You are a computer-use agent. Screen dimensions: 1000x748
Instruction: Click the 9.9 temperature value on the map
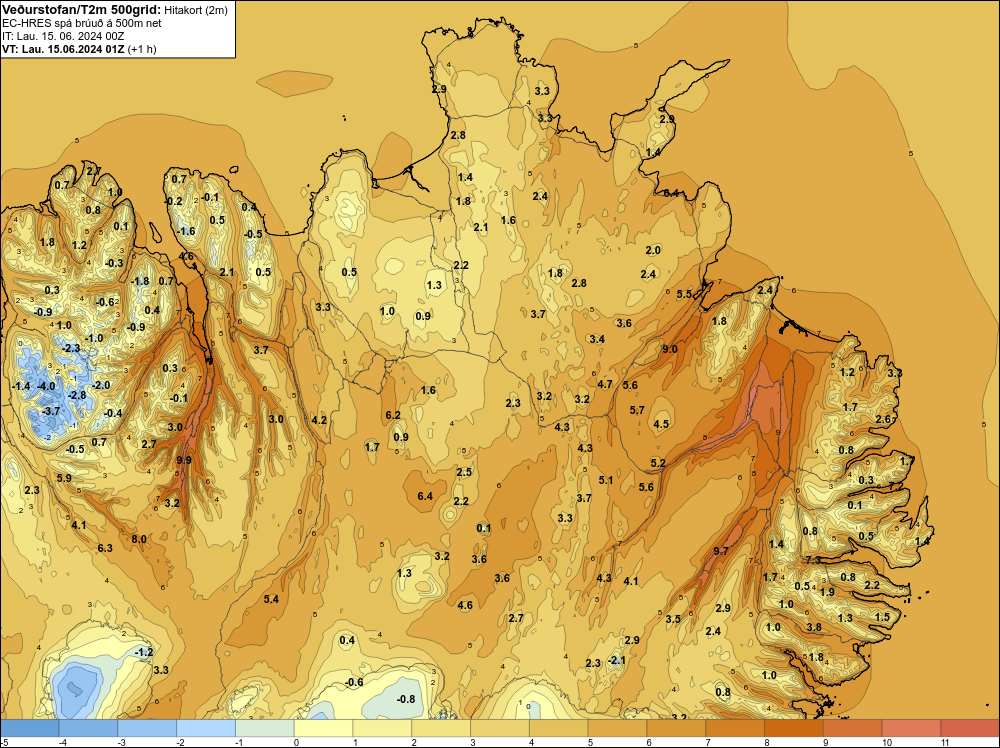pyautogui.click(x=184, y=460)
